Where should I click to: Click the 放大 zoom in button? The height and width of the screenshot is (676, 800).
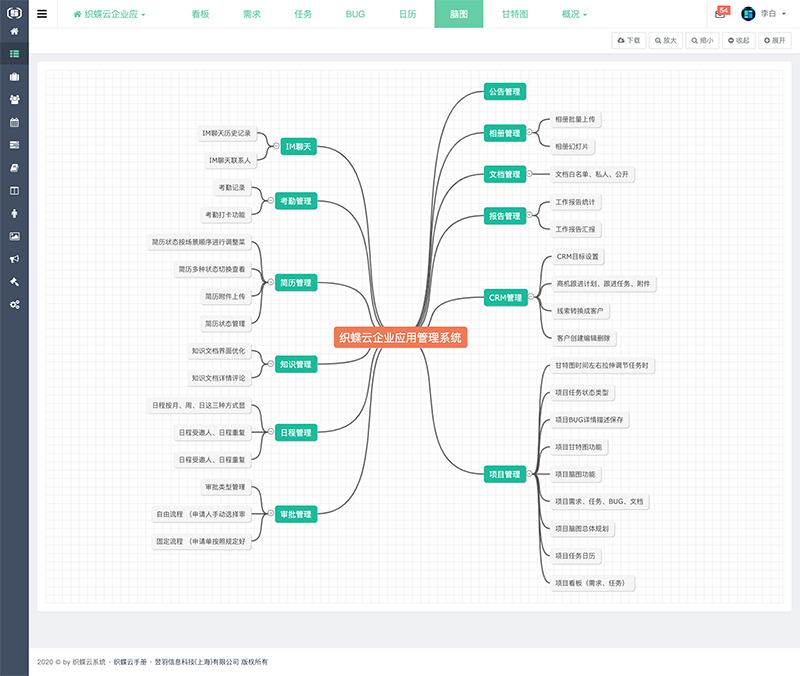[664, 41]
